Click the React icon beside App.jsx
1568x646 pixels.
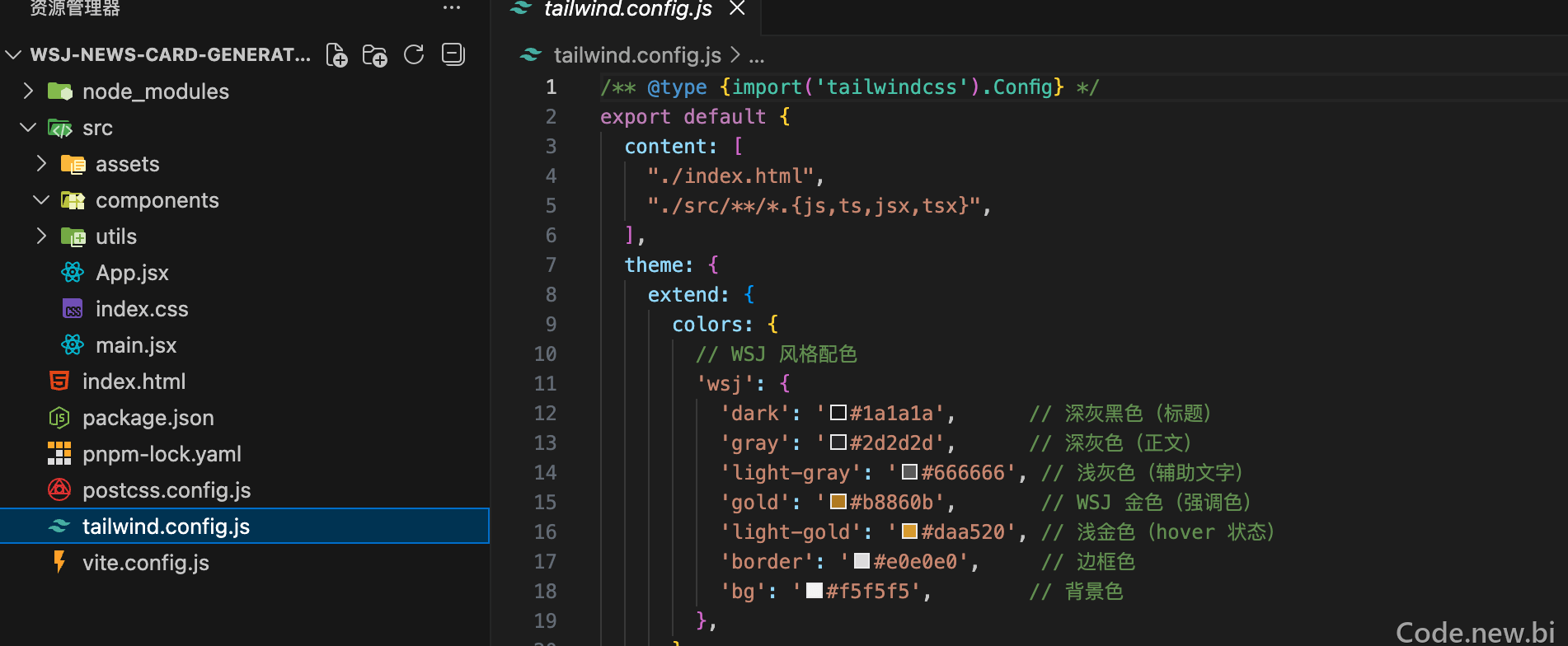click(73, 272)
